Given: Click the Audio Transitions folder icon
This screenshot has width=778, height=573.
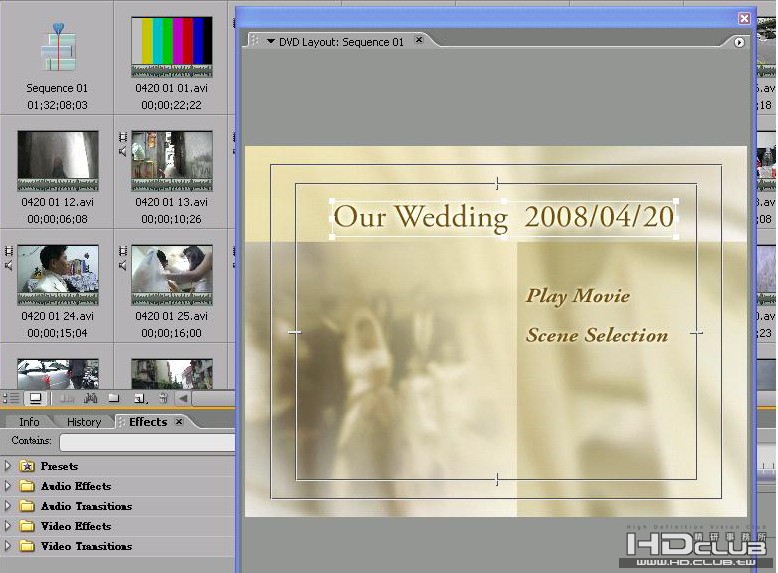Looking at the screenshot, I should [x=27, y=506].
